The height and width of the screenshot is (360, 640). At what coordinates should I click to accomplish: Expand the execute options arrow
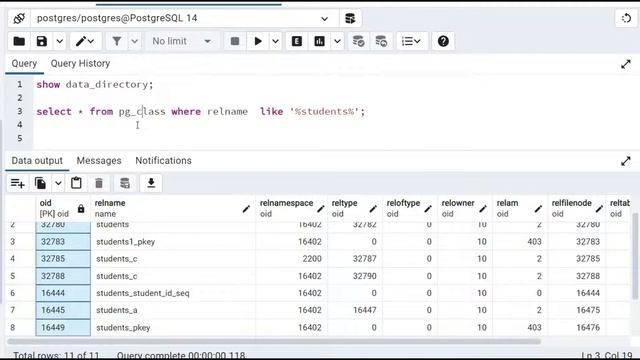coord(276,41)
